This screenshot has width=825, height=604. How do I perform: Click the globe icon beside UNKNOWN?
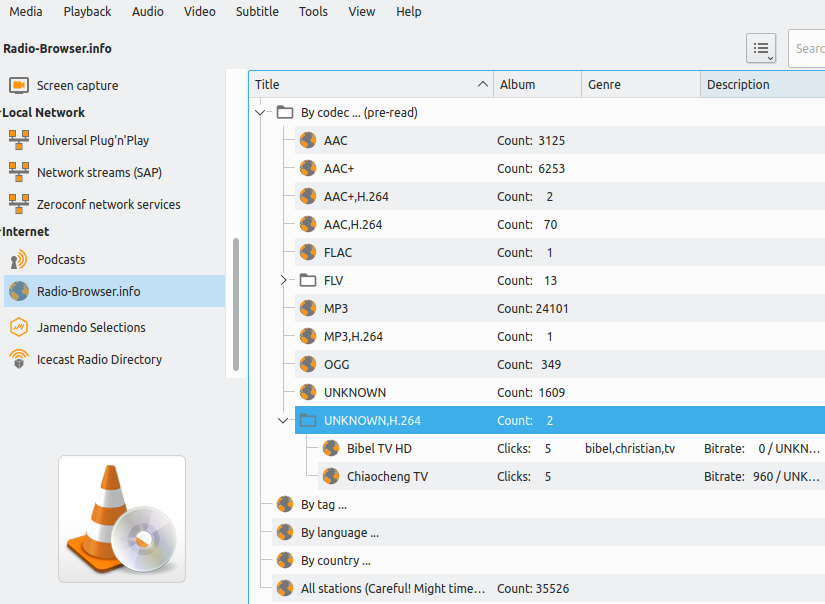(x=308, y=392)
